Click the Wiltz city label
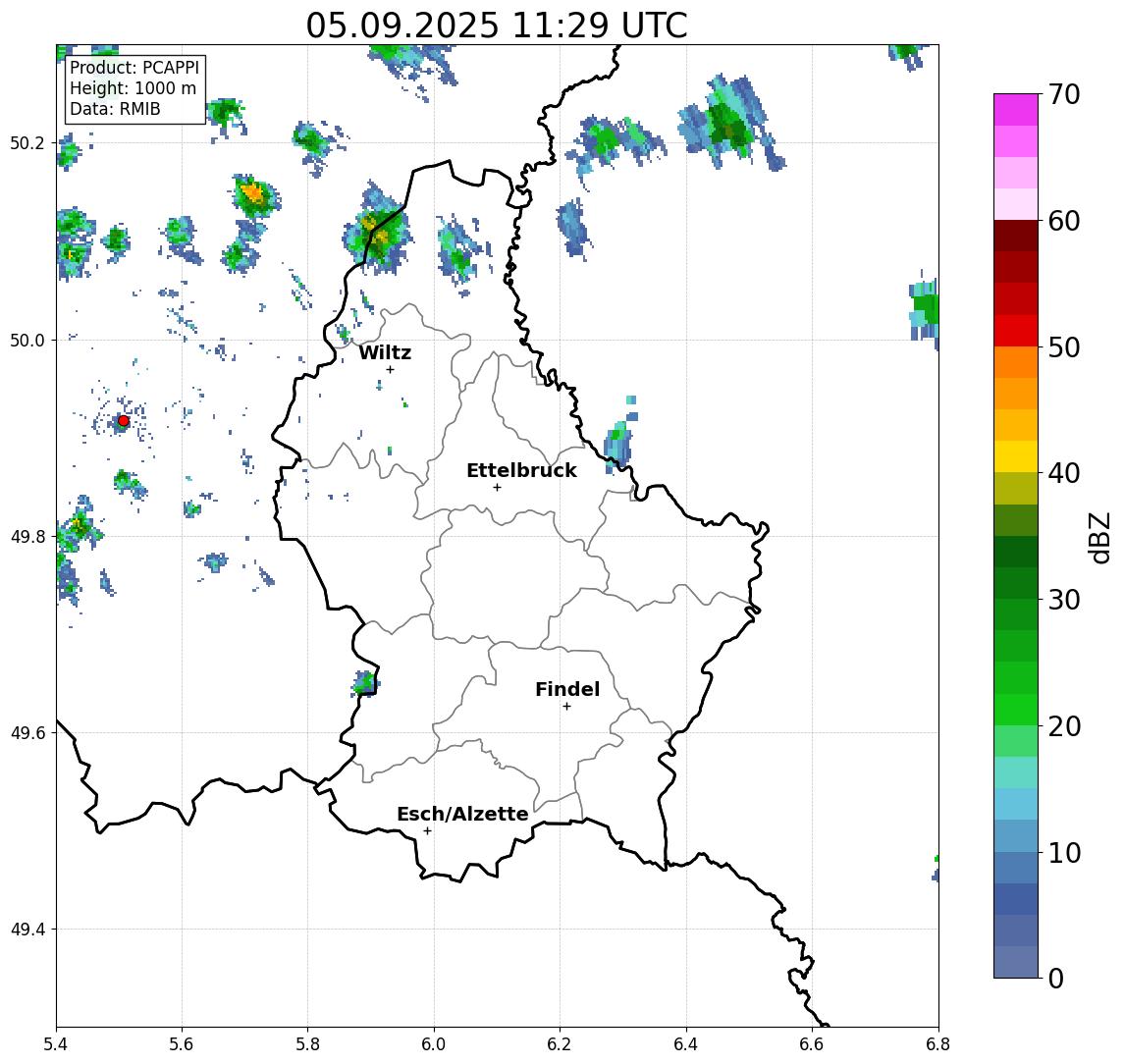Viewport: 1124px width, 1064px height. (x=385, y=352)
